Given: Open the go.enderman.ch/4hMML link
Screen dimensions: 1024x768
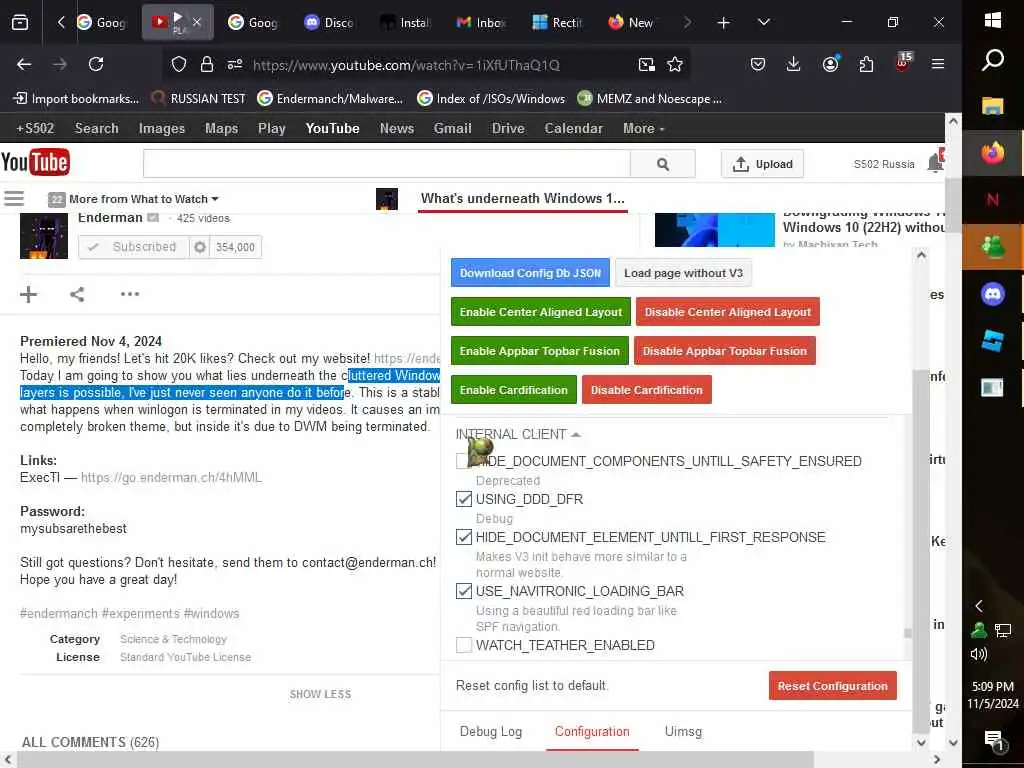Looking at the screenshot, I should point(171,477).
